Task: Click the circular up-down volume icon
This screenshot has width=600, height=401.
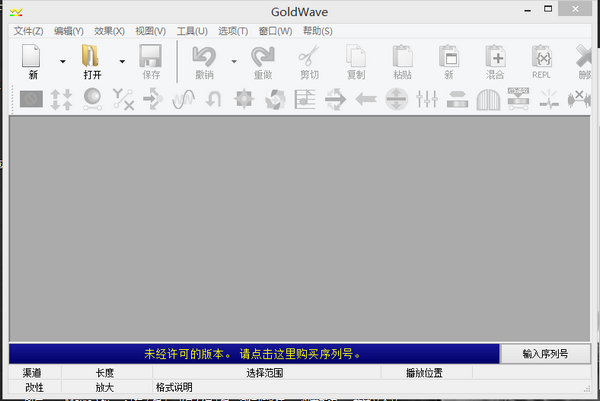Action: (x=396, y=99)
